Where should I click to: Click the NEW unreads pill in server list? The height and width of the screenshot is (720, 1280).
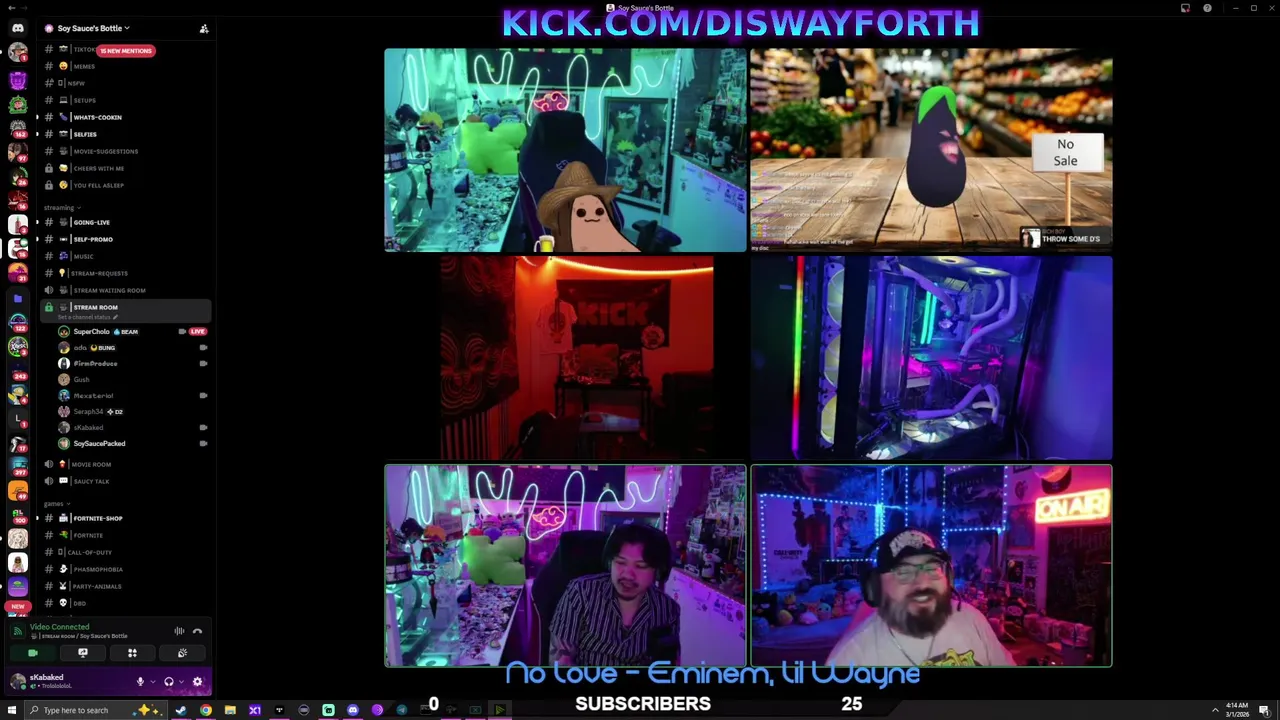point(18,606)
